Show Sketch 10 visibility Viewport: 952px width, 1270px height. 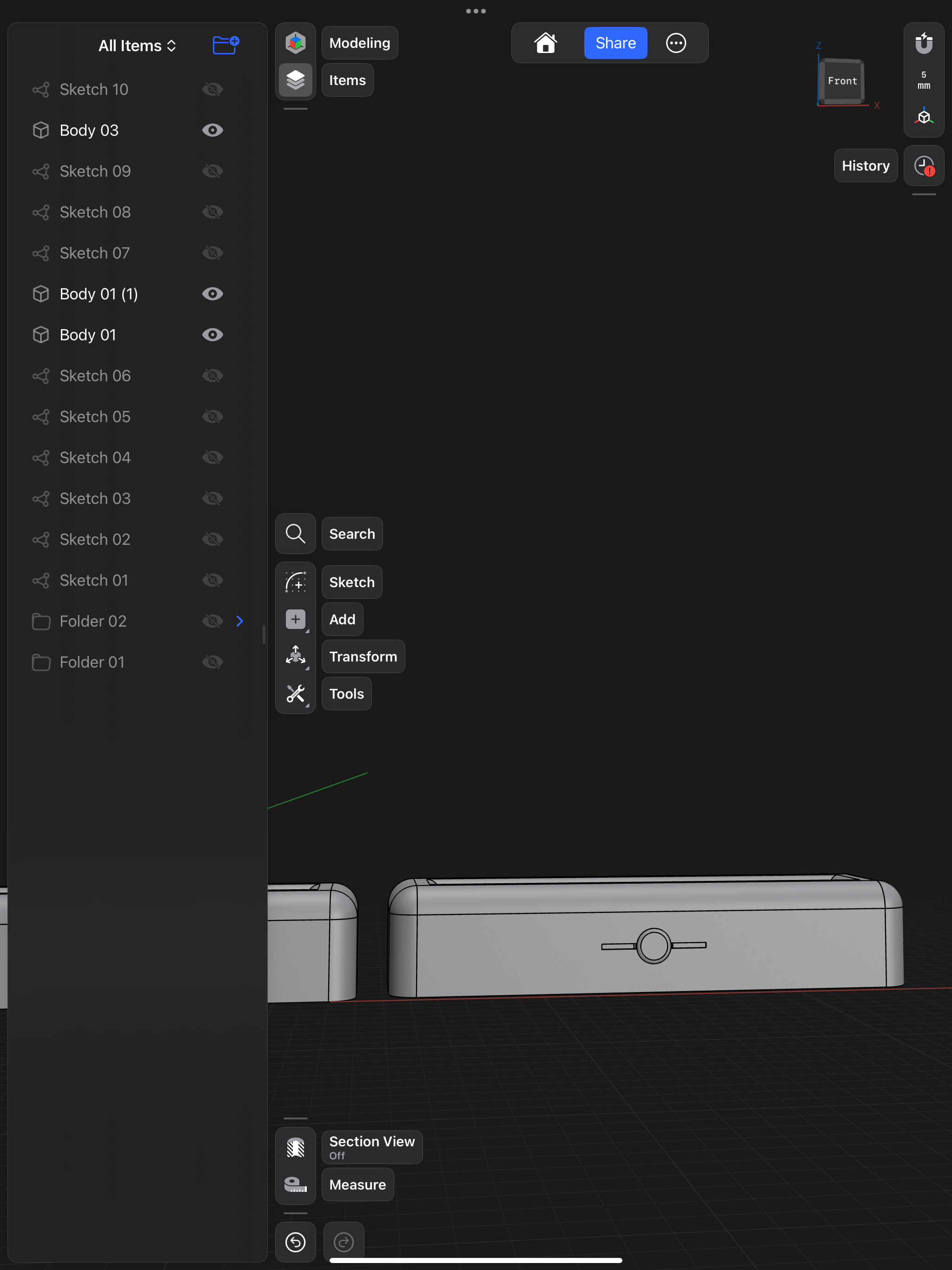click(x=212, y=90)
